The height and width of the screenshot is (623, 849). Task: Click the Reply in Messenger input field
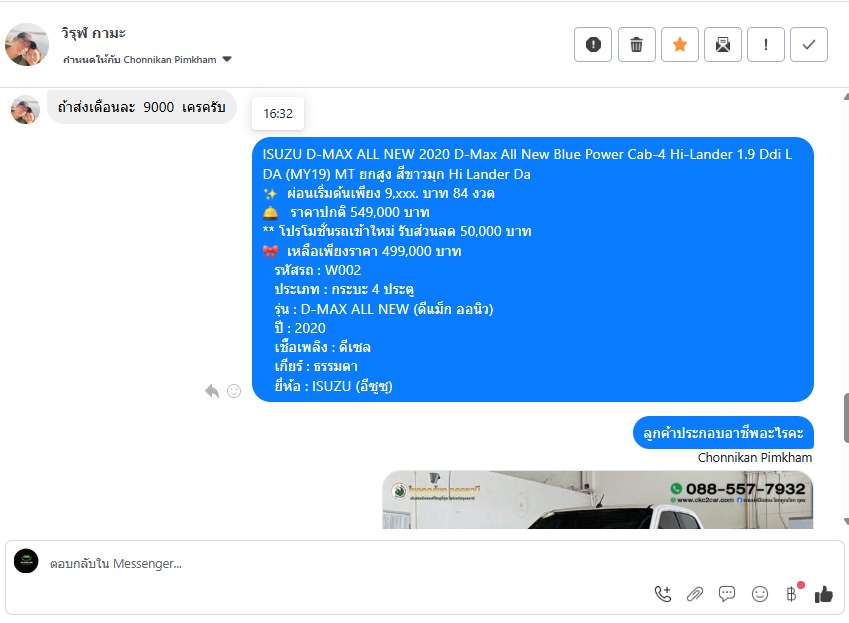point(347,564)
